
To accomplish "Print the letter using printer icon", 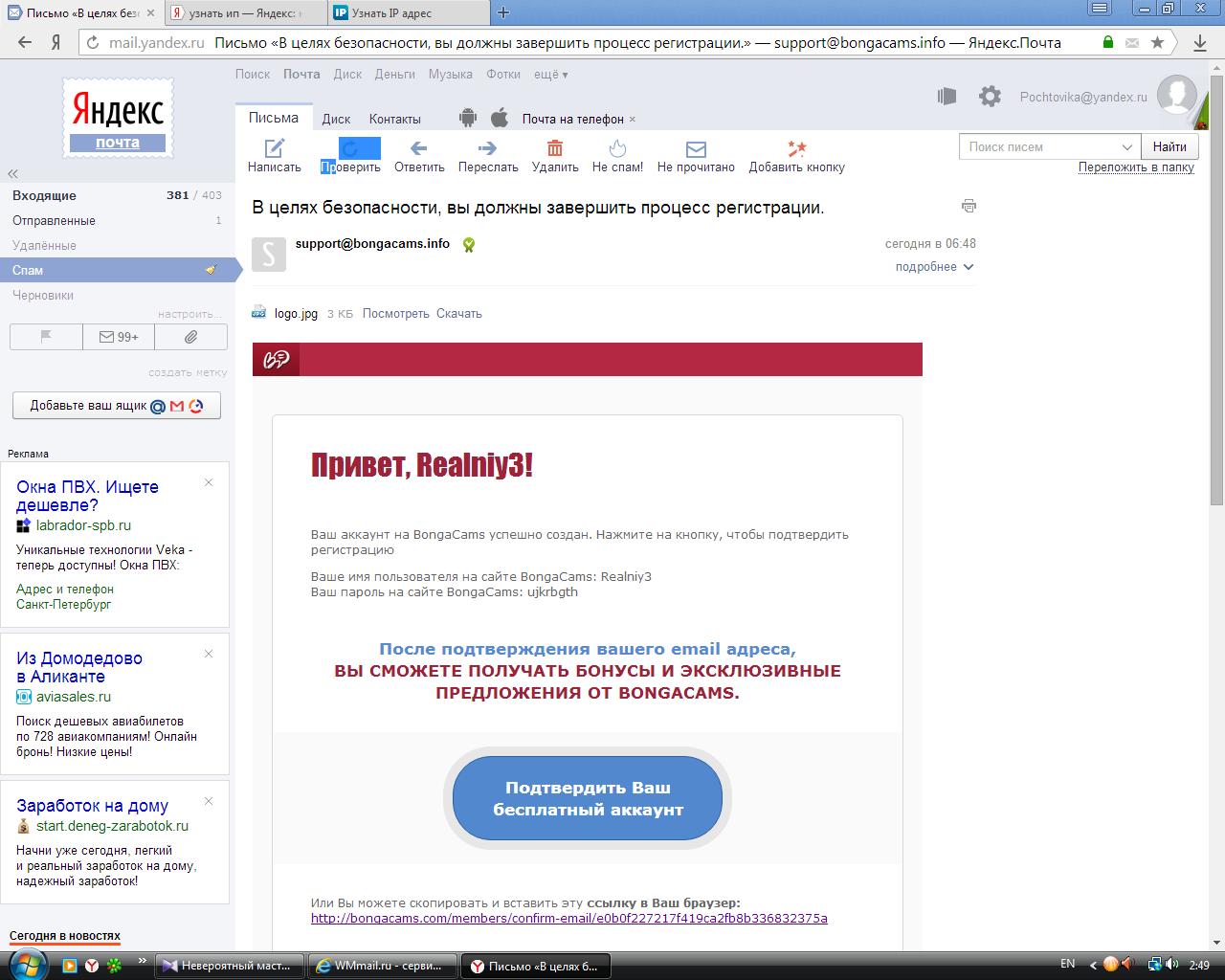I will pyautogui.click(x=969, y=206).
